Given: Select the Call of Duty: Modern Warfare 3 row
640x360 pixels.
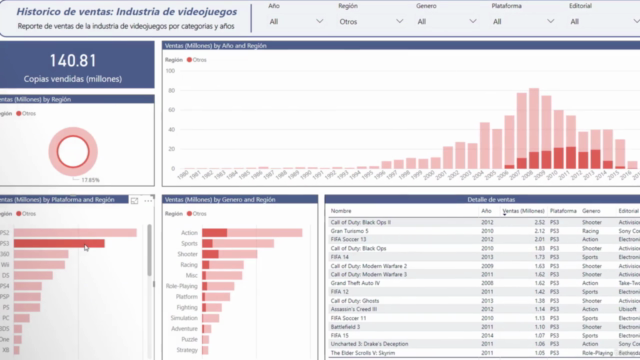Looking at the screenshot, I should [x=484, y=275].
